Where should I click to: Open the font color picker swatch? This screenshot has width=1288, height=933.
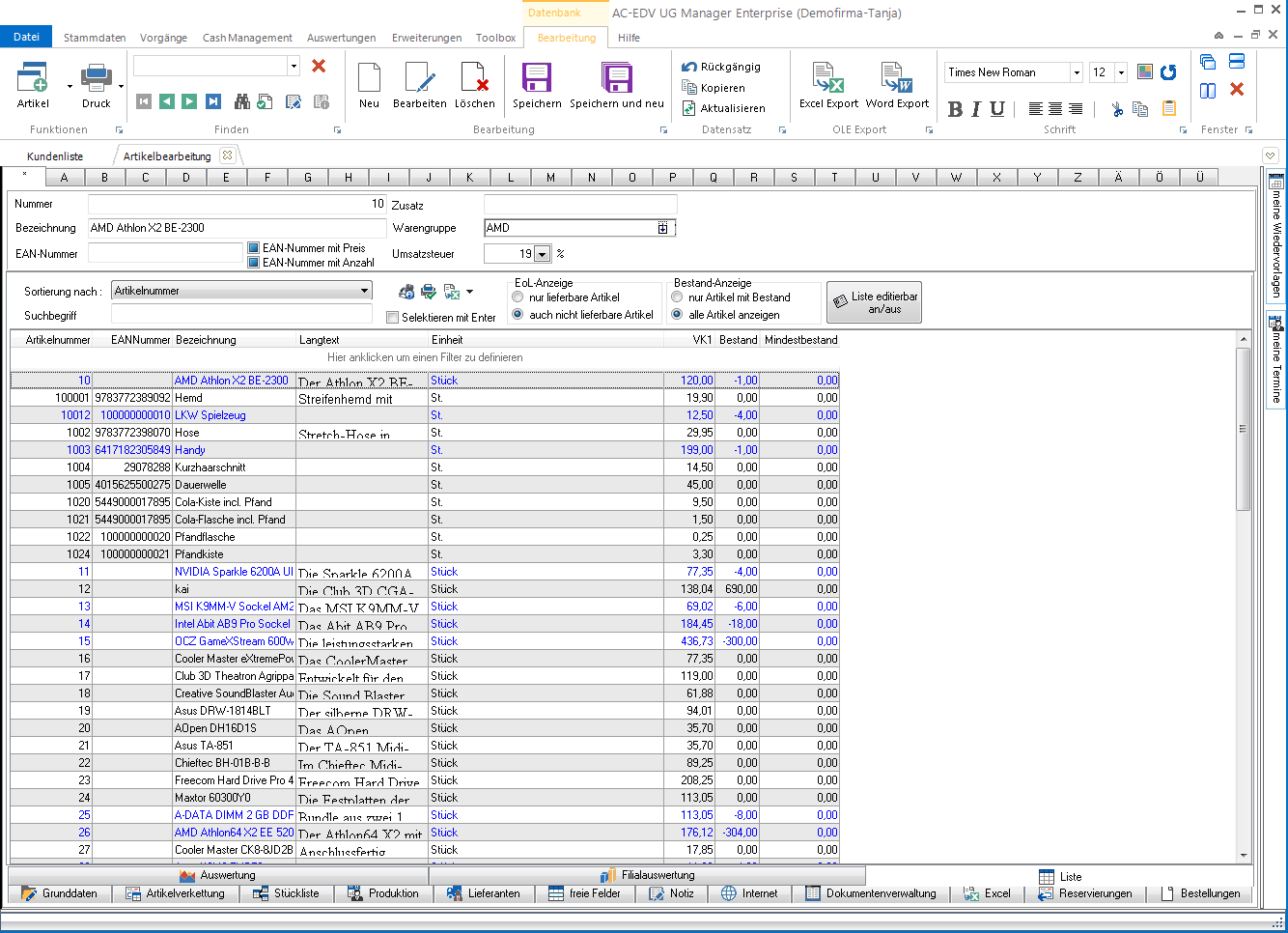coord(1145,72)
